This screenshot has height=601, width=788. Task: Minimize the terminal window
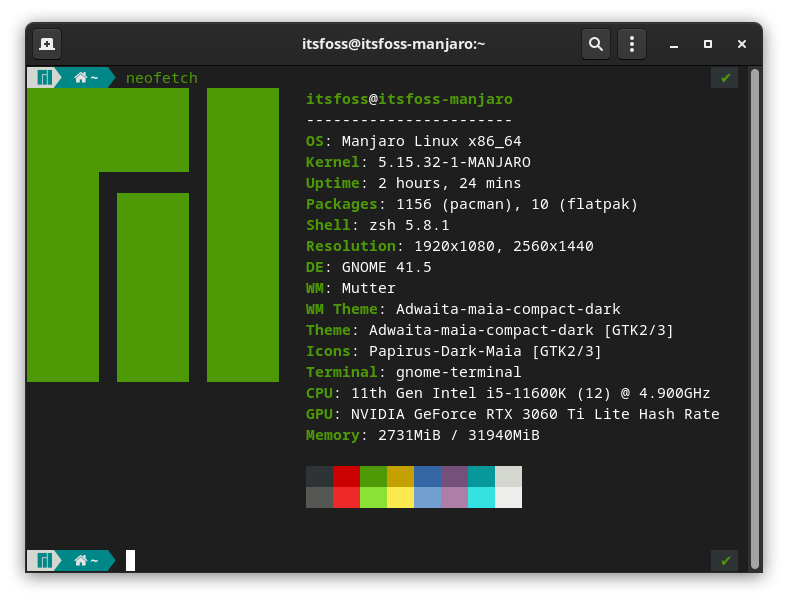coord(674,44)
